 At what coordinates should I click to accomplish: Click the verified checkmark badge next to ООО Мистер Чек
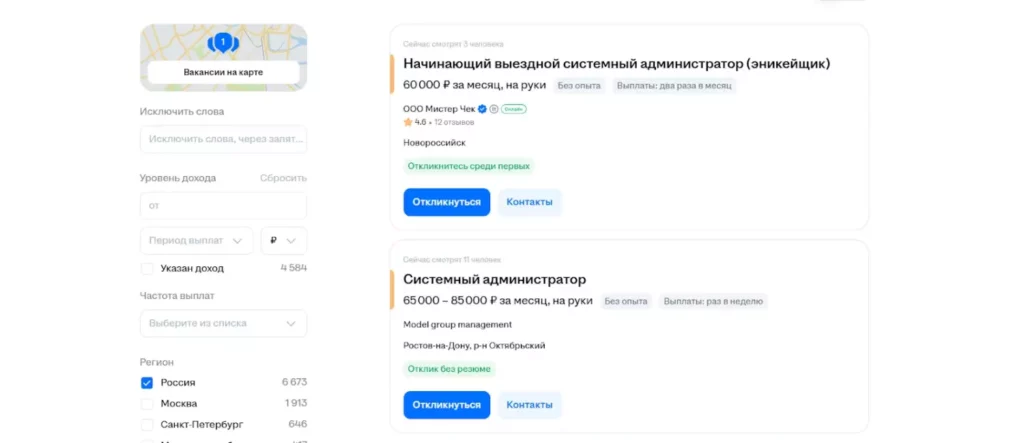click(x=482, y=108)
